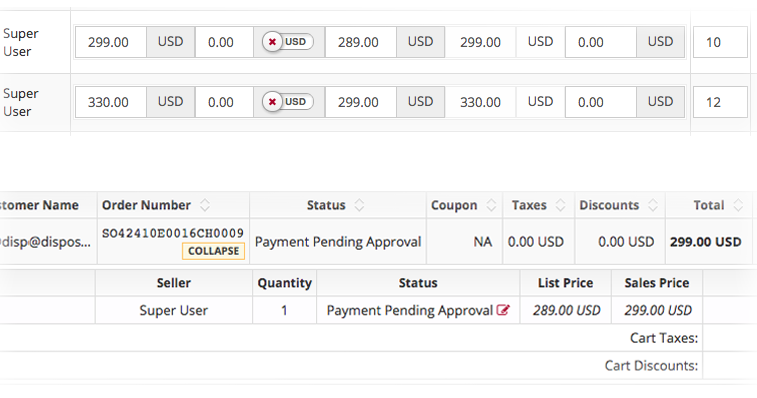Click the quantity field showing 12
The width and height of the screenshot is (757, 398).
click(720, 102)
